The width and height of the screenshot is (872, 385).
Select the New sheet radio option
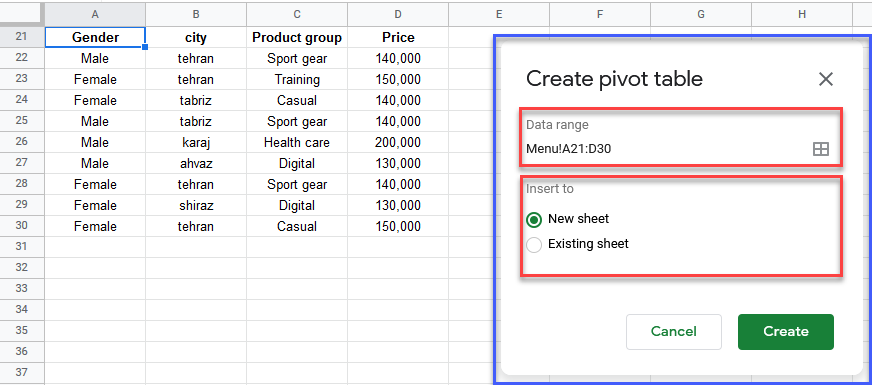click(534, 219)
